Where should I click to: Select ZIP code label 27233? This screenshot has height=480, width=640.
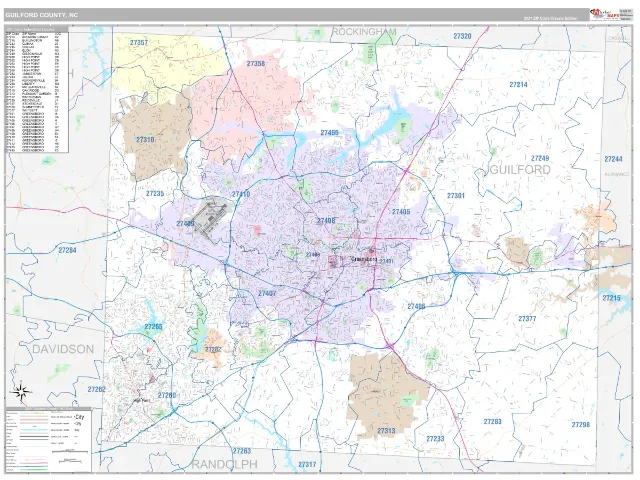[x=435, y=439]
